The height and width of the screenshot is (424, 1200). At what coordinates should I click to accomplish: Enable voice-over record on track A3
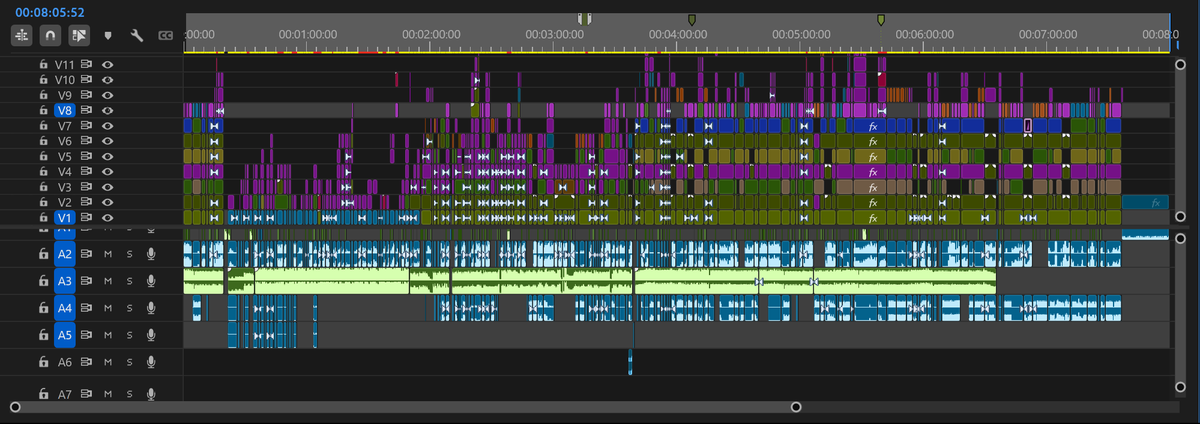pos(151,281)
